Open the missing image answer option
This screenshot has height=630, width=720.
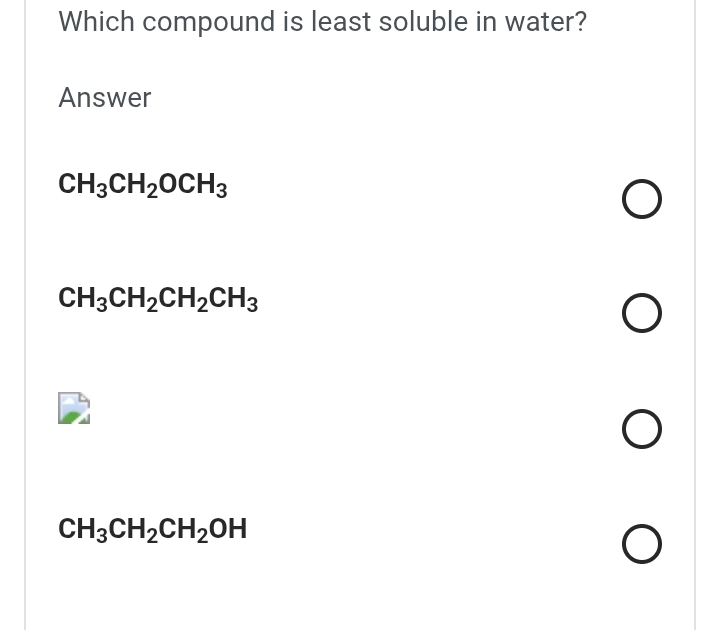[x=74, y=408]
